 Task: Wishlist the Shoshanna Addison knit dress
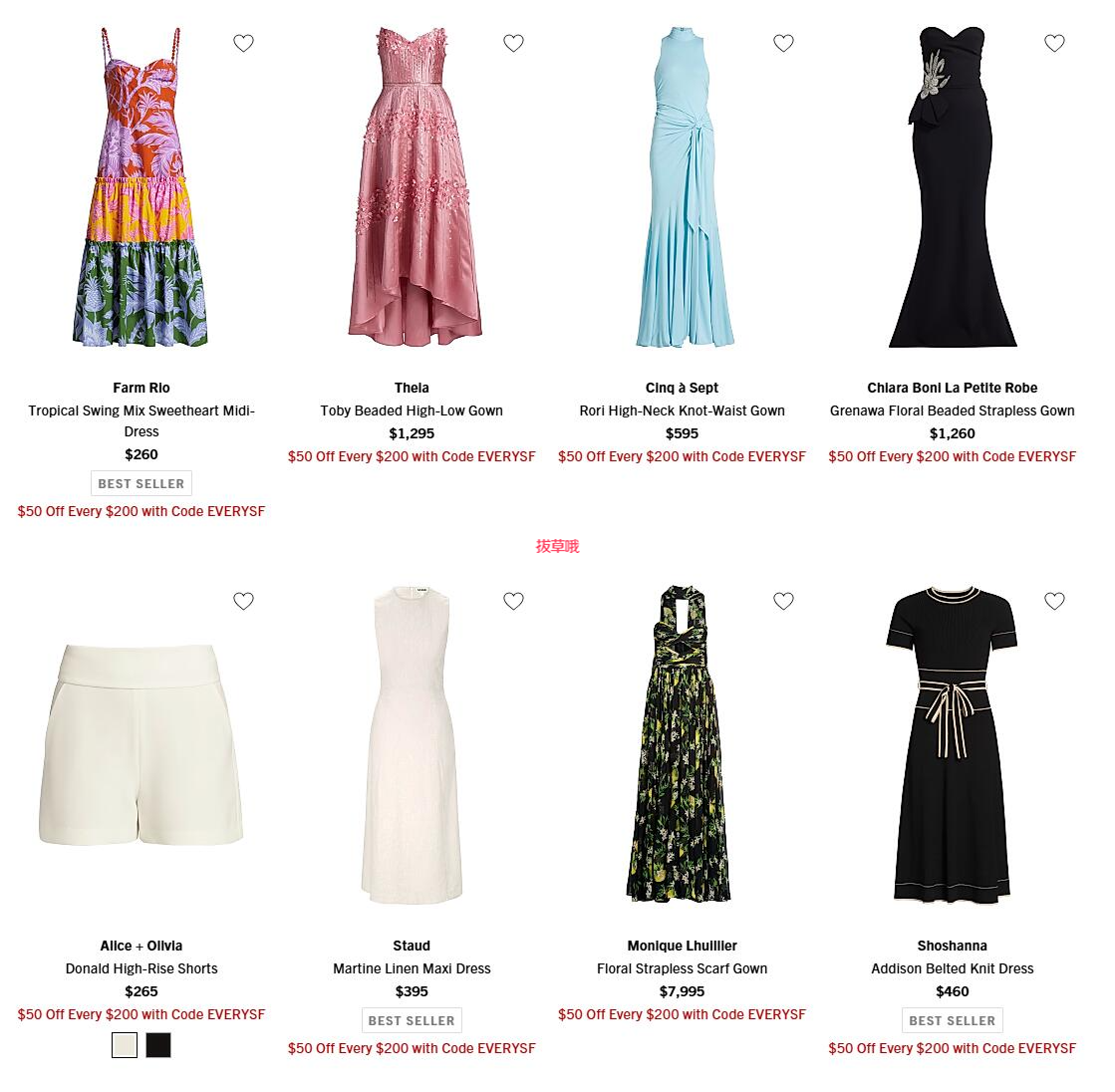[x=1054, y=602]
